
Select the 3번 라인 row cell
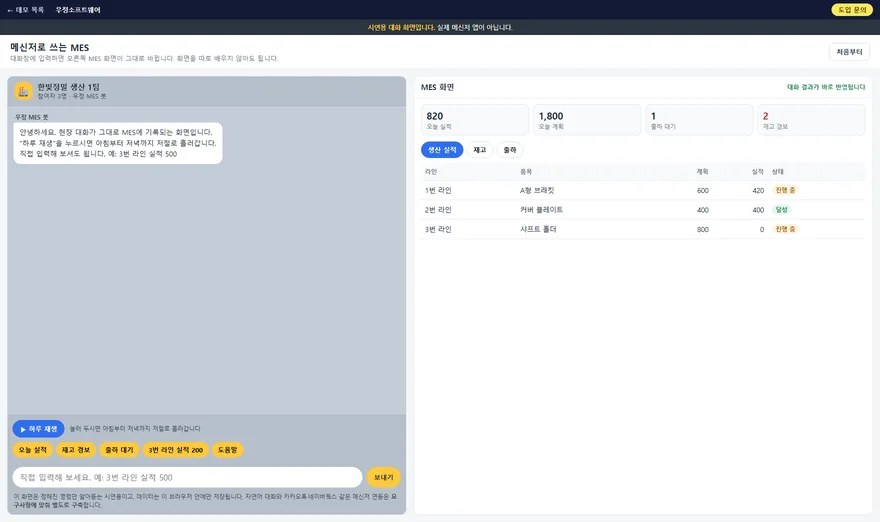point(438,230)
